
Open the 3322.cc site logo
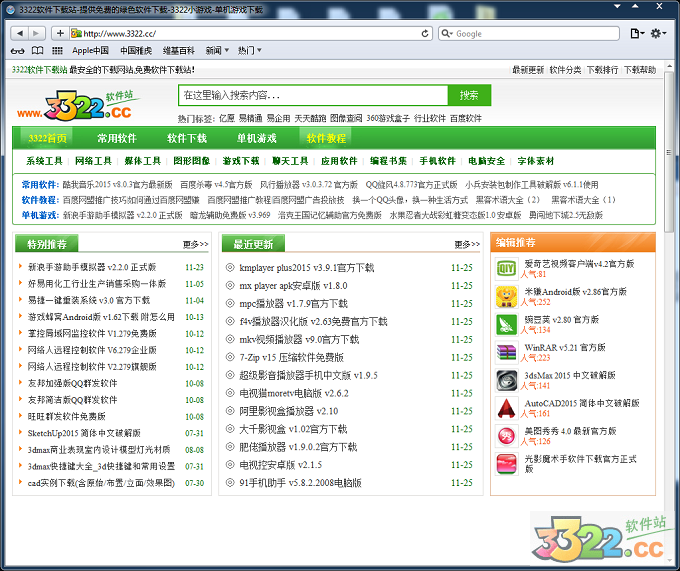click(x=78, y=104)
